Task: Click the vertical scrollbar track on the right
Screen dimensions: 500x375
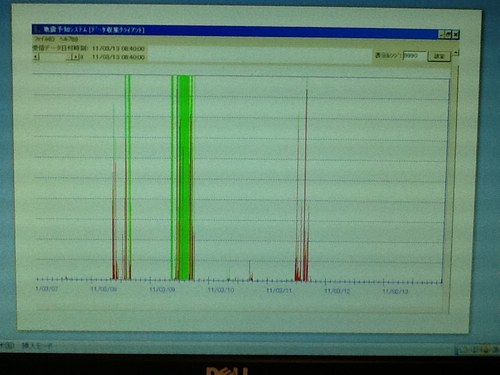Action: pyautogui.click(x=454, y=187)
